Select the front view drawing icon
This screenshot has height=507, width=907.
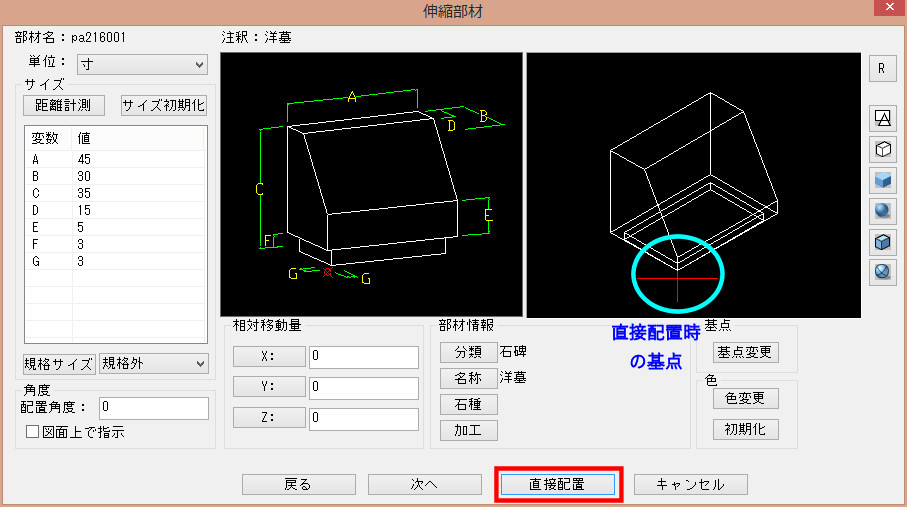click(x=882, y=118)
